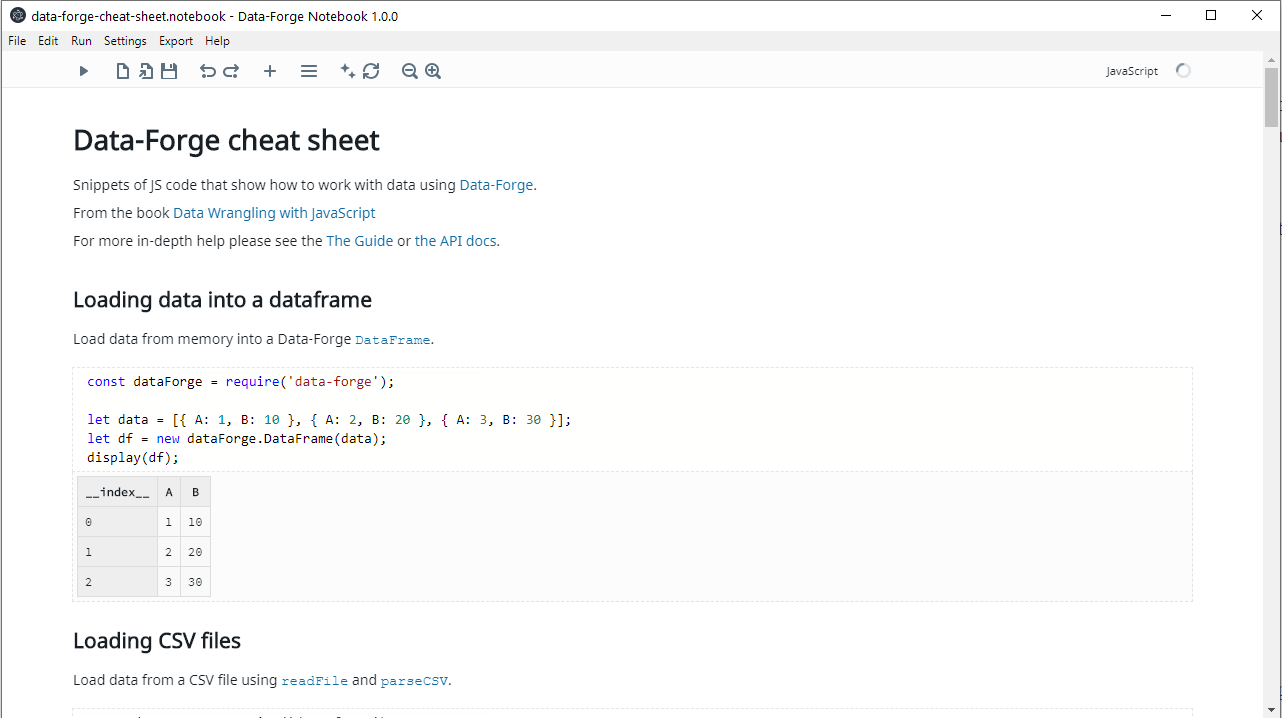Click the app logo in the title bar
1282x718 pixels.
point(18,16)
